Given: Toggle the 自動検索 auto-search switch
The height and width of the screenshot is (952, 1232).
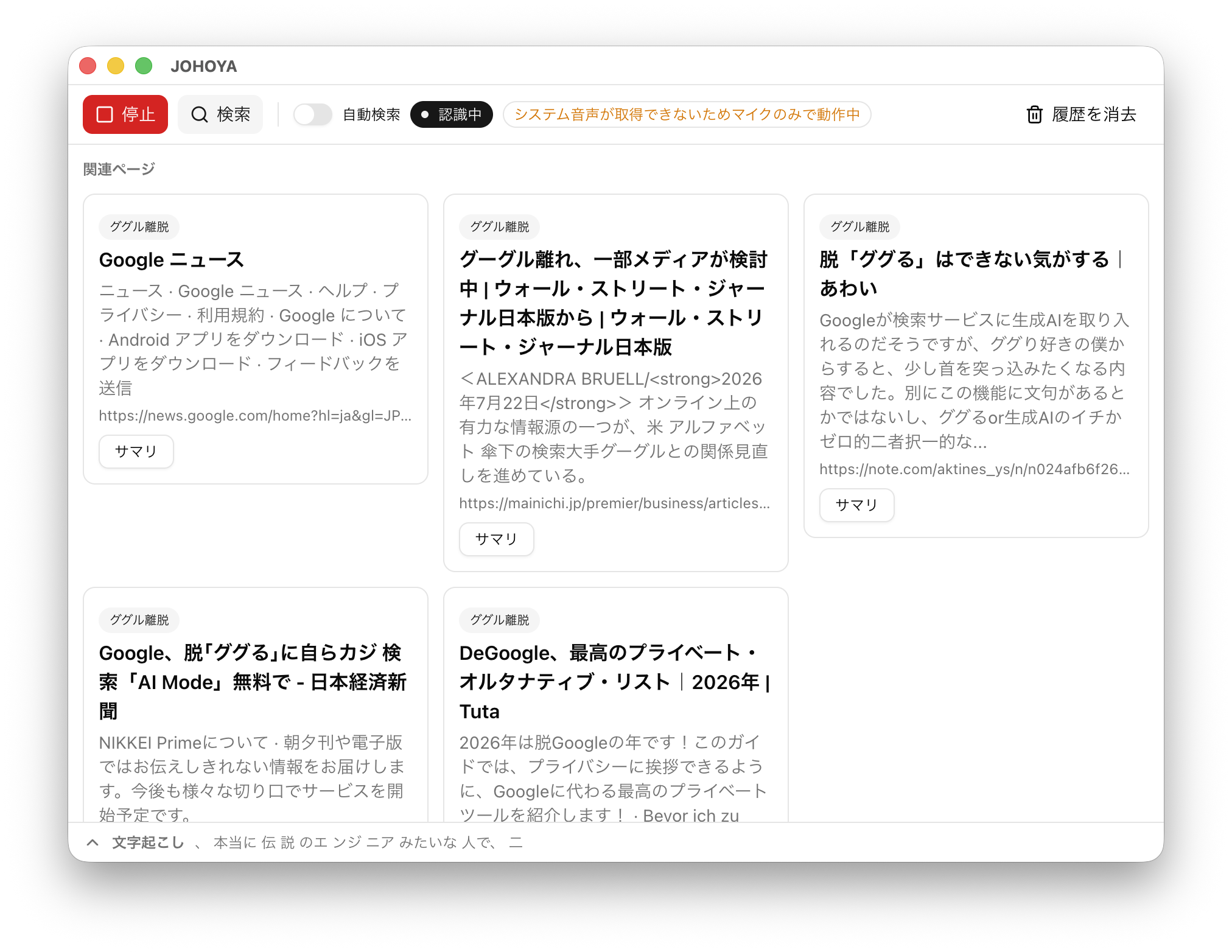Looking at the screenshot, I should pos(313,114).
